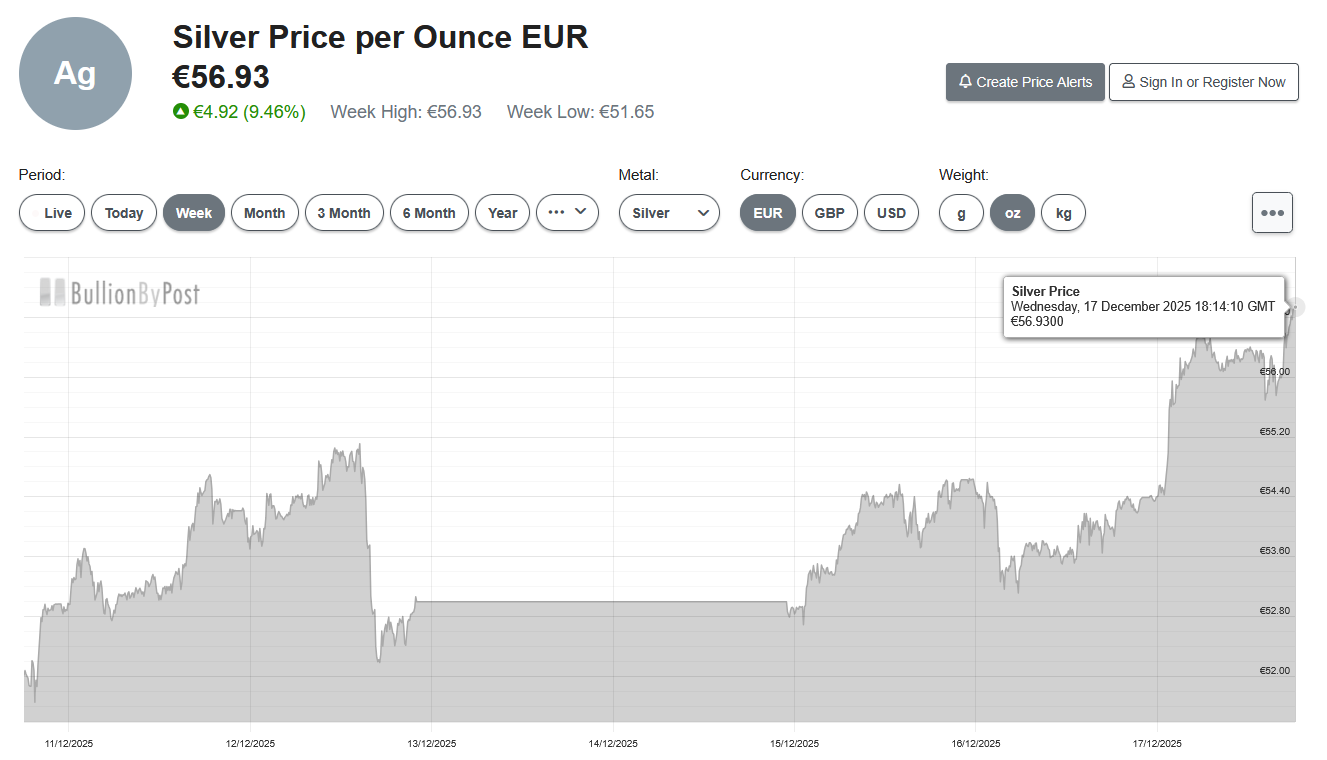
Task: Click the Ag silver element circle icon
Action: coord(76,74)
